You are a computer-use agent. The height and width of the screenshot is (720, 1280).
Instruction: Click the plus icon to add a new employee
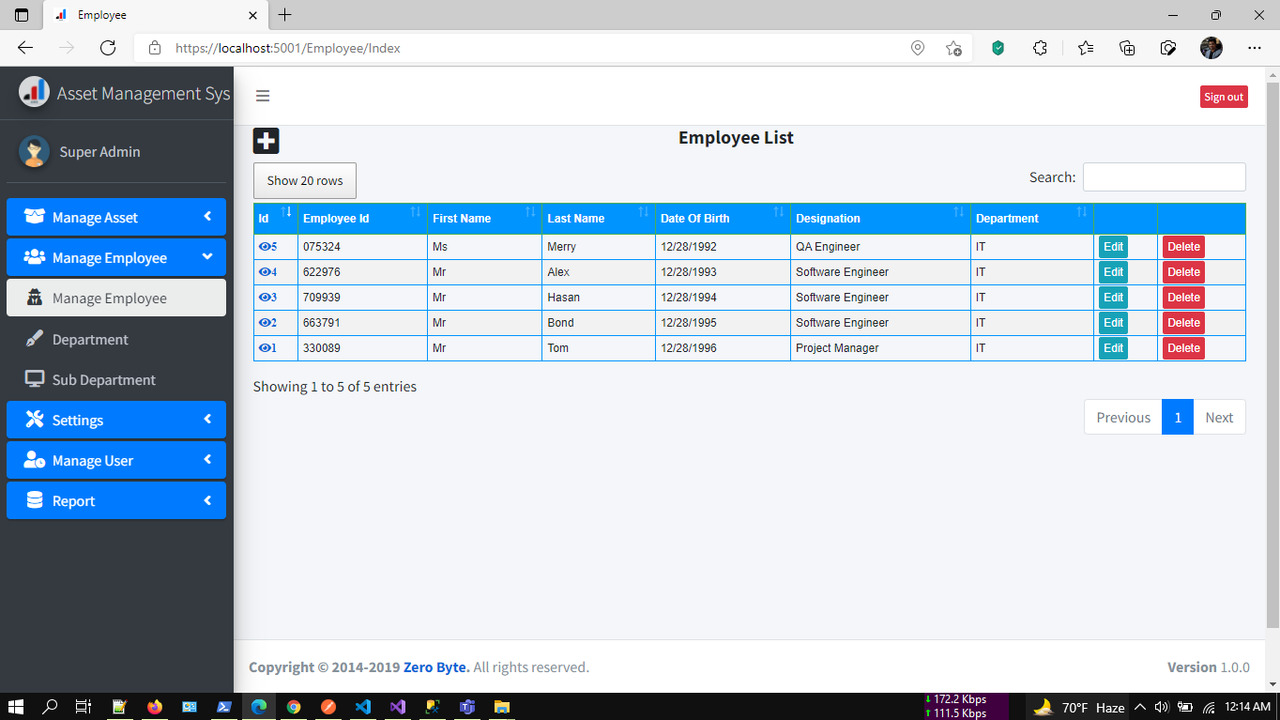pyautogui.click(x=265, y=141)
